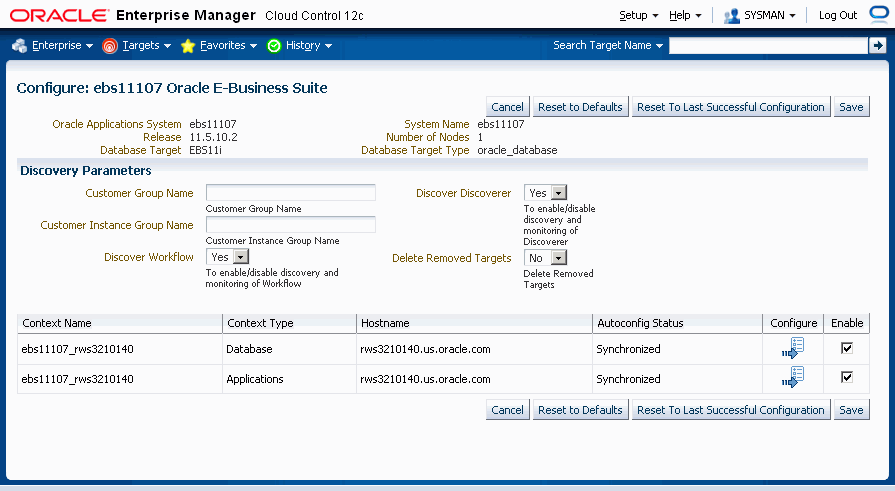Click the top Reset To Last Successful Configuration button
Image resolution: width=895 pixels, height=491 pixels.
coord(731,107)
